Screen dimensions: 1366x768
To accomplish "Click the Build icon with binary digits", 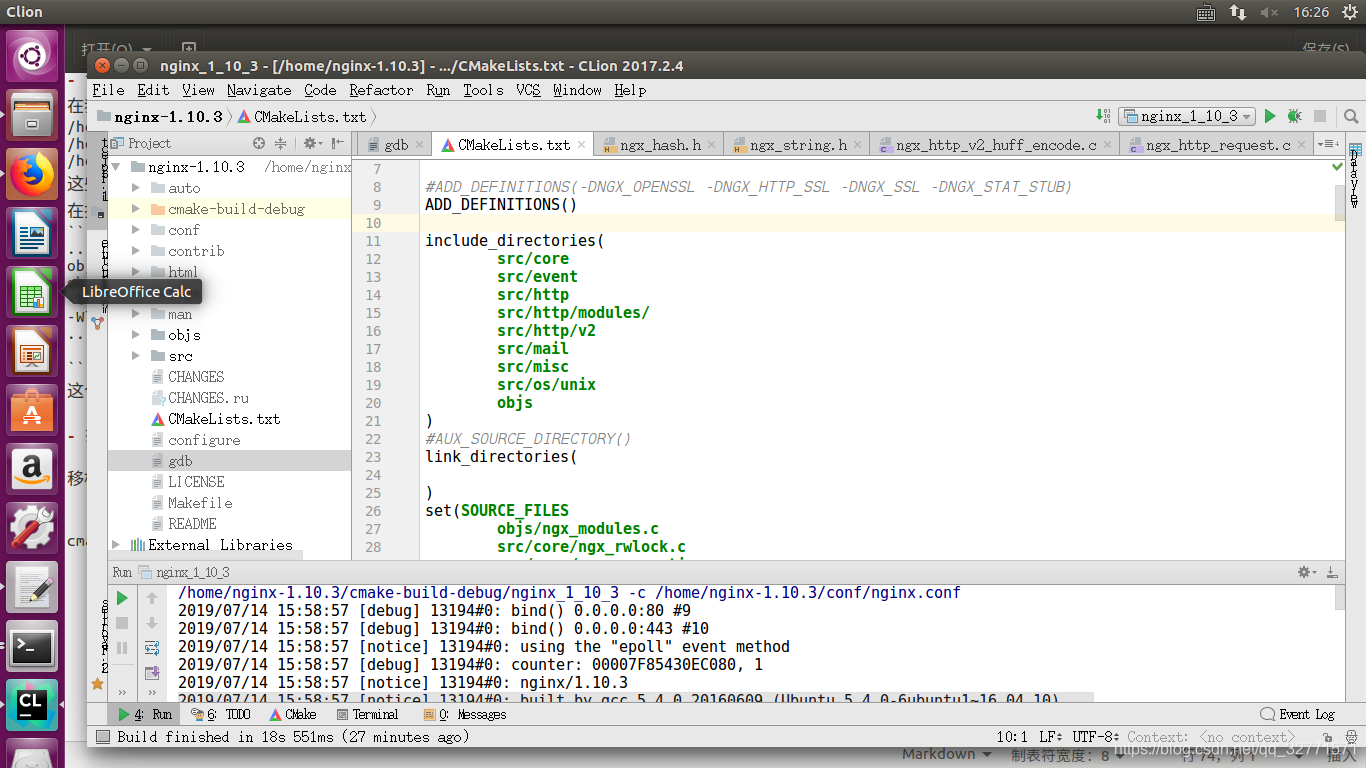I will pyautogui.click(x=1103, y=116).
